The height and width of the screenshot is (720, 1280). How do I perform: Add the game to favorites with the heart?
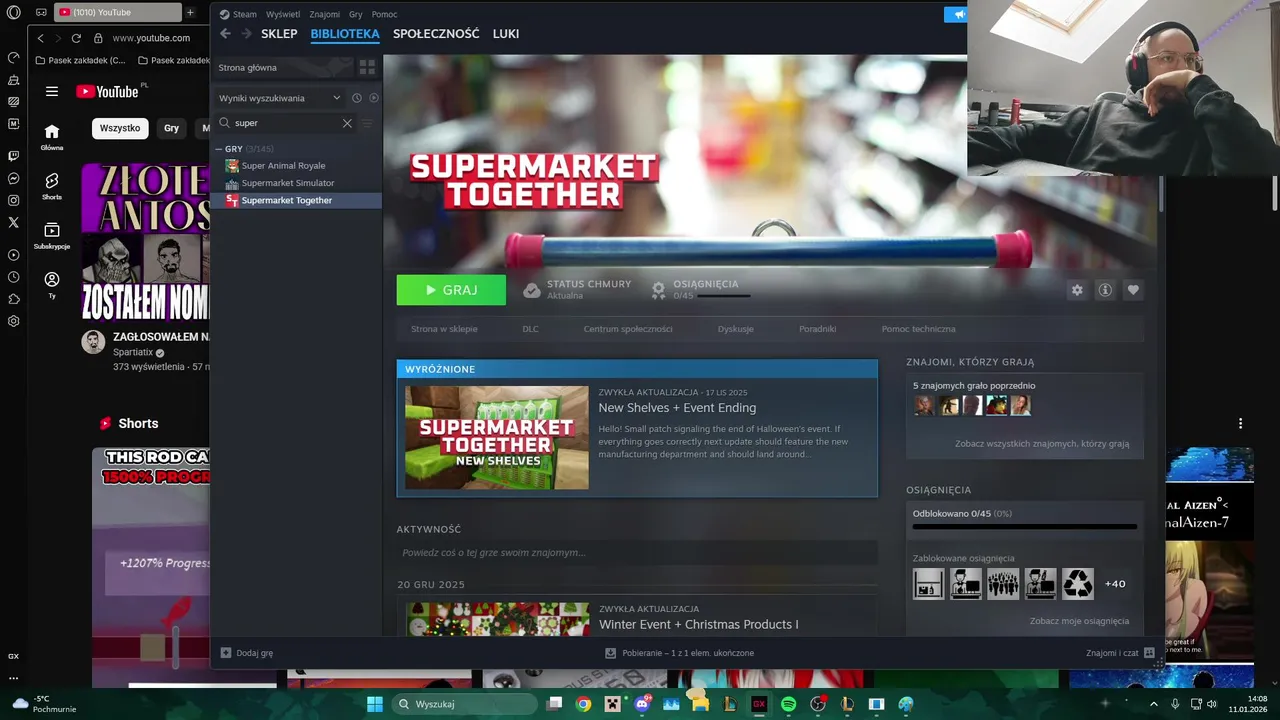(1133, 290)
